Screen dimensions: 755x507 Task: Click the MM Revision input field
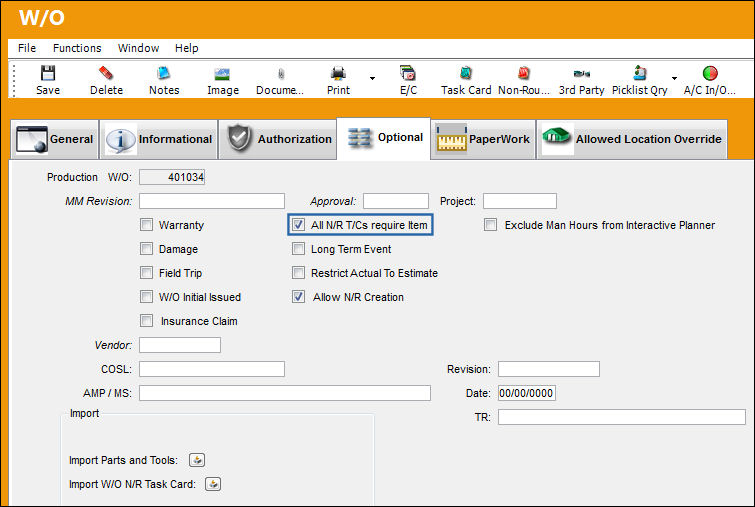(212, 201)
